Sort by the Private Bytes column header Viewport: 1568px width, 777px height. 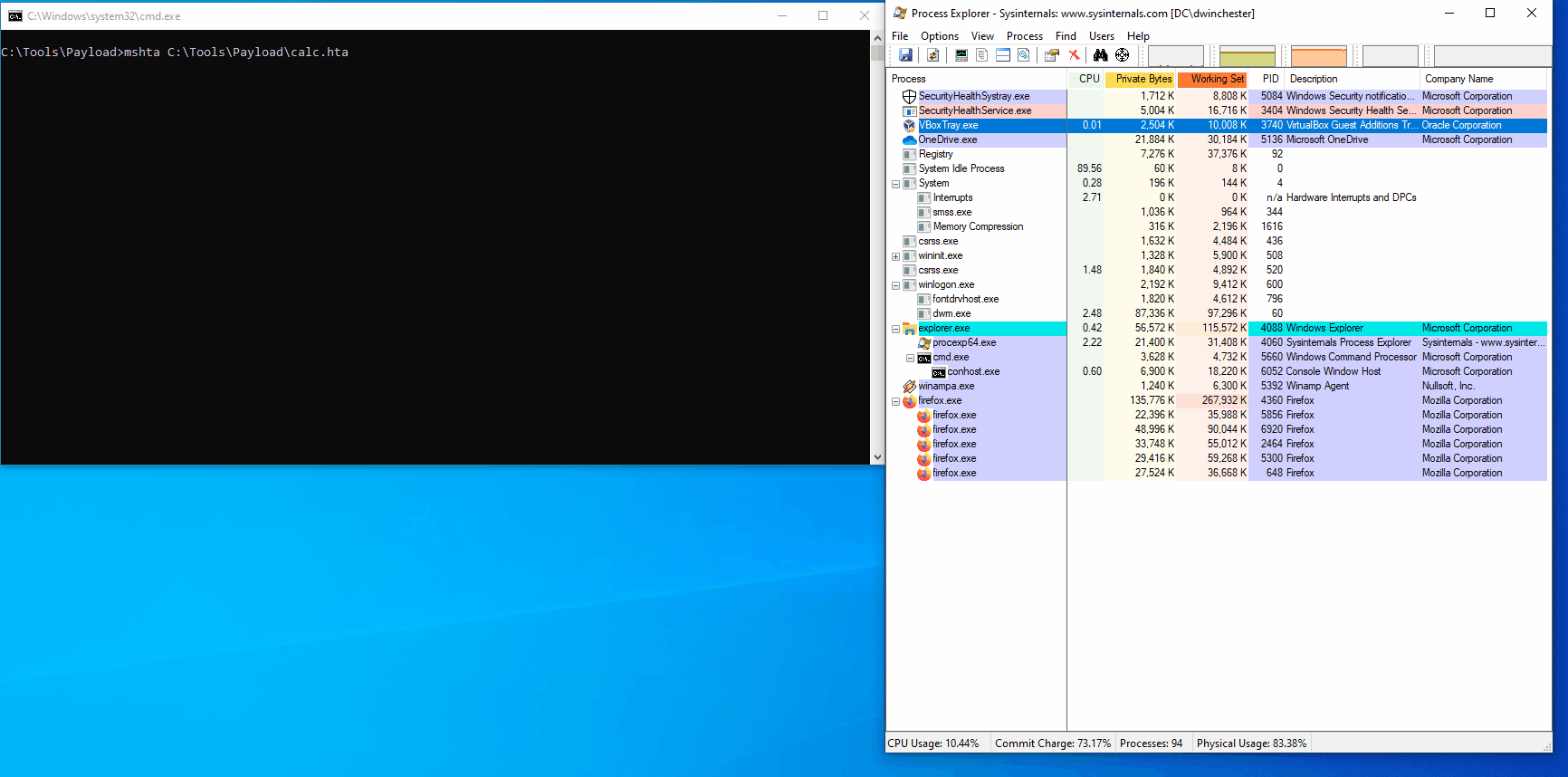click(x=1141, y=79)
